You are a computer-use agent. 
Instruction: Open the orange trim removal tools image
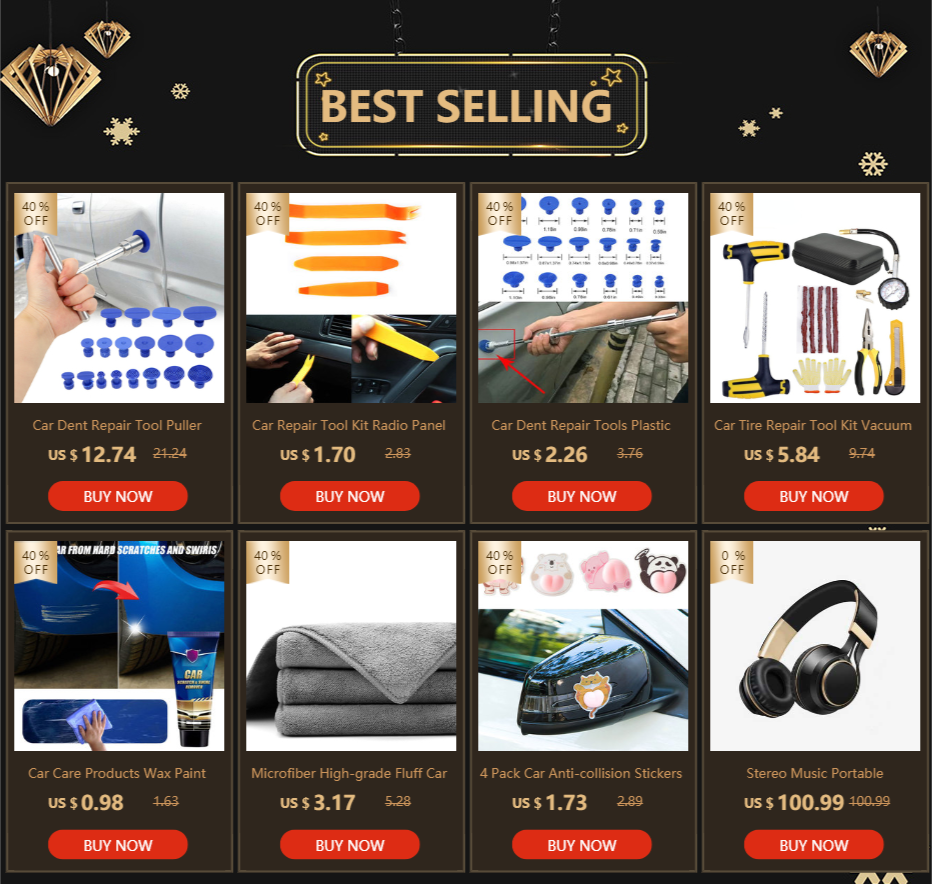(351, 298)
